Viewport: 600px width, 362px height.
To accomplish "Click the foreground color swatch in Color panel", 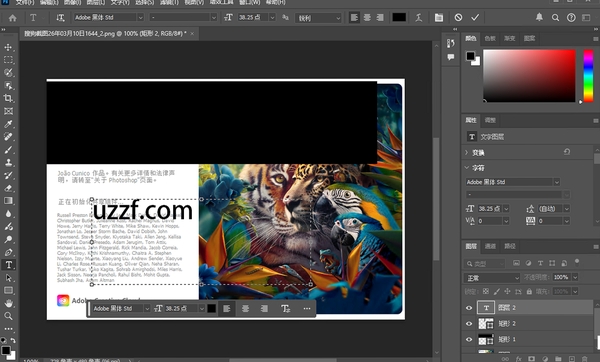I will [470, 56].
